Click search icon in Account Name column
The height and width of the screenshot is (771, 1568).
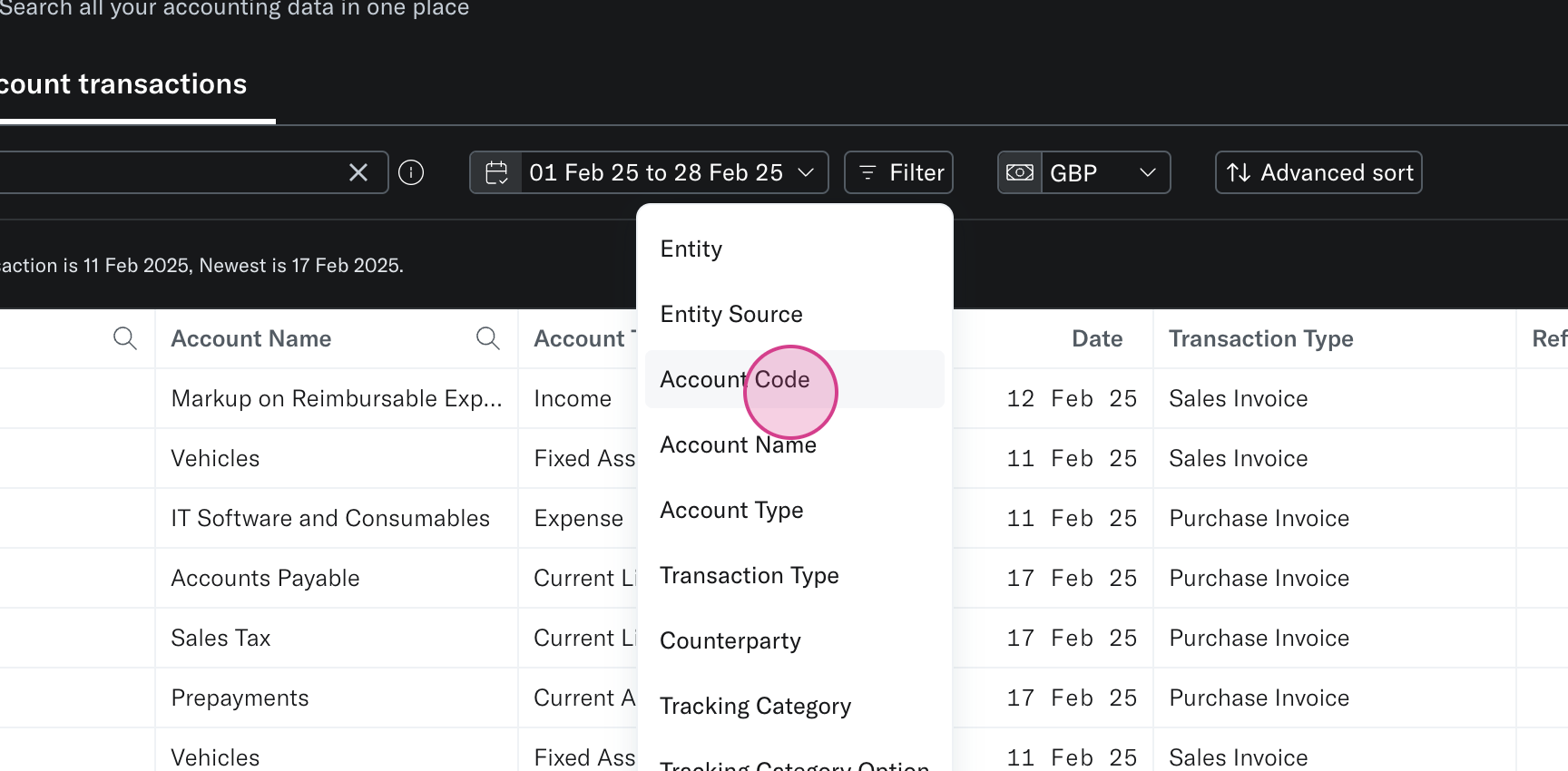(x=487, y=338)
